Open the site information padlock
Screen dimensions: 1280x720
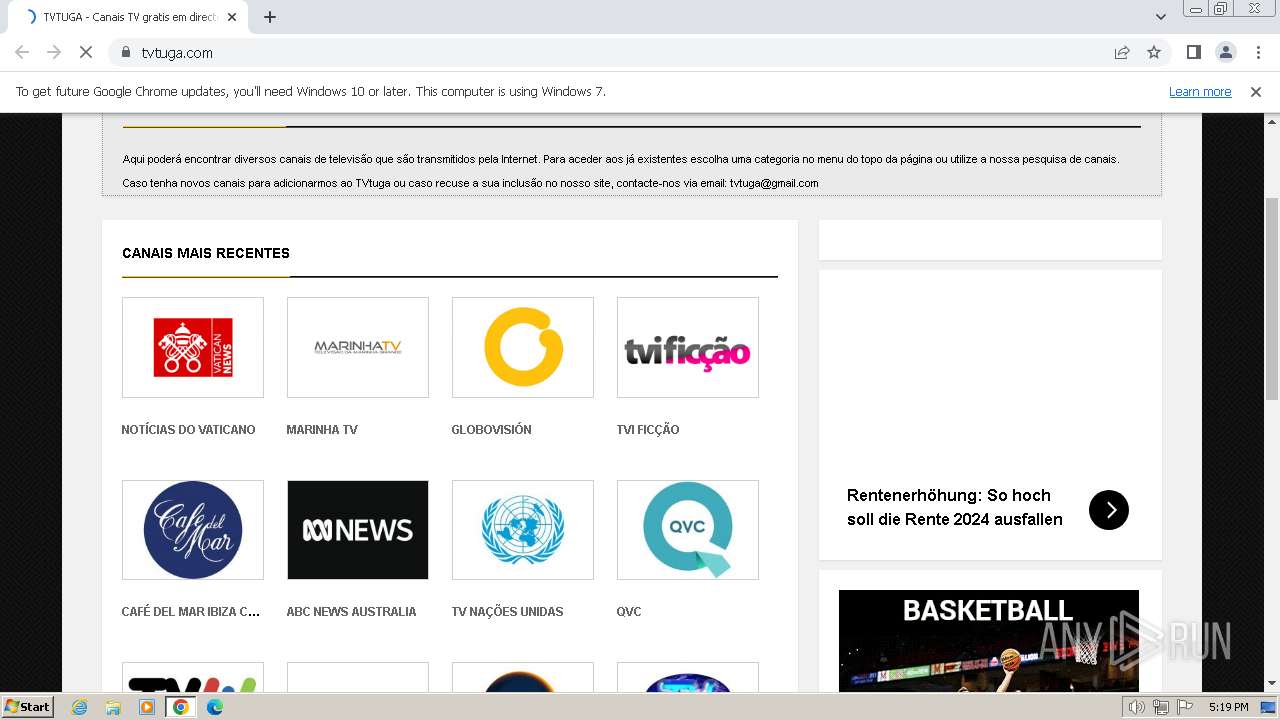[126, 52]
